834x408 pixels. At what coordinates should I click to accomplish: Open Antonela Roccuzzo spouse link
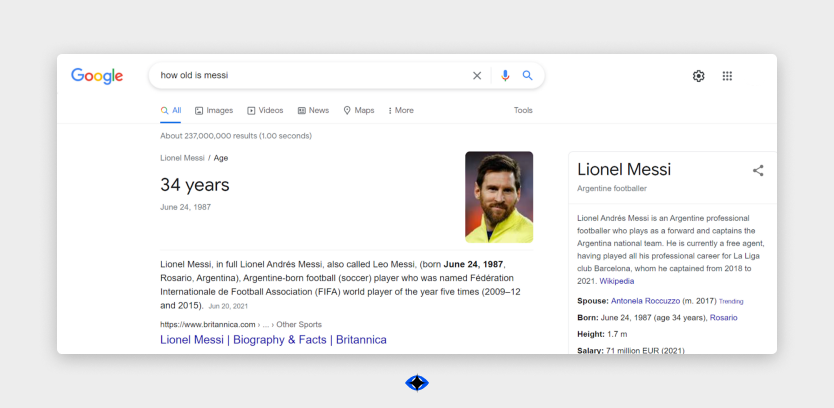click(646, 301)
